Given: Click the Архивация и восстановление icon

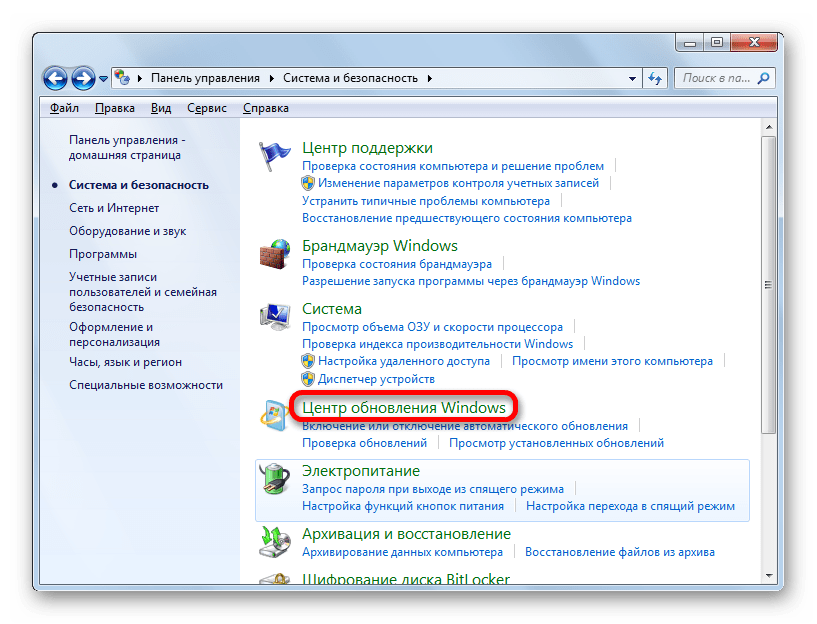Looking at the screenshot, I should [274, 542].
